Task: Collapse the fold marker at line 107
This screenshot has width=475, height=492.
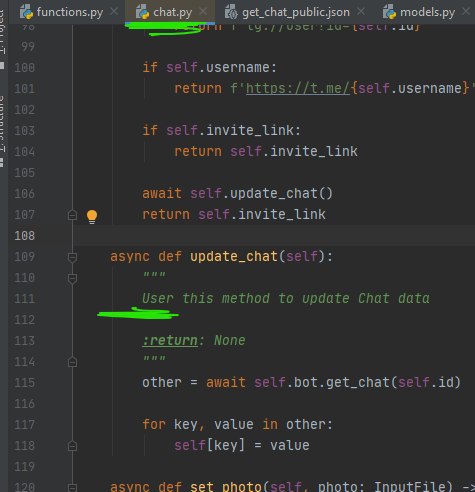Action: [72, 215]
